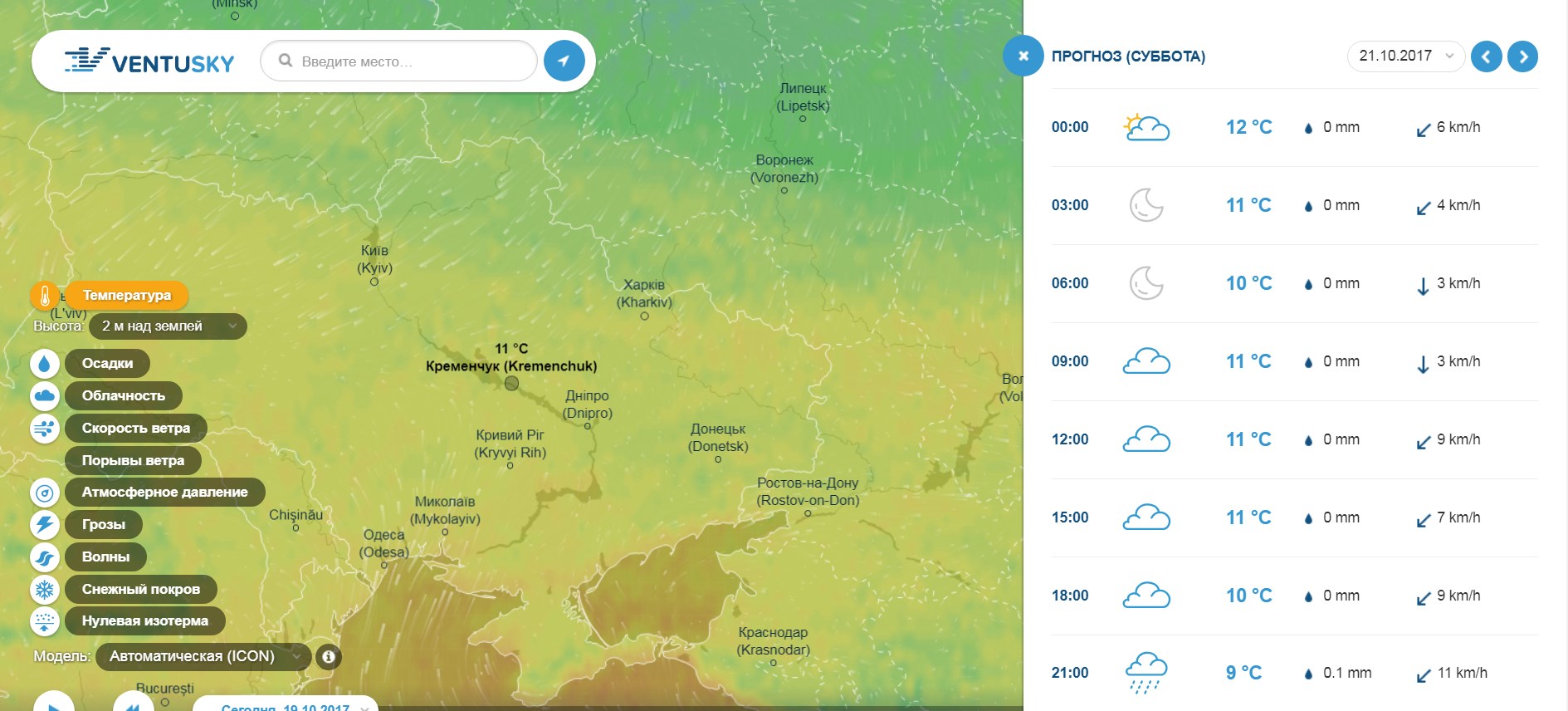
Task: Click the locate-me arrow button
Action: 564,61
